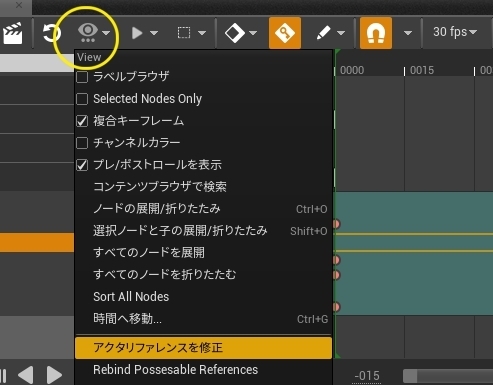Viewport: 493px width, 385px height.
Task: Click the -015 time range field
Action: (367, 376)
